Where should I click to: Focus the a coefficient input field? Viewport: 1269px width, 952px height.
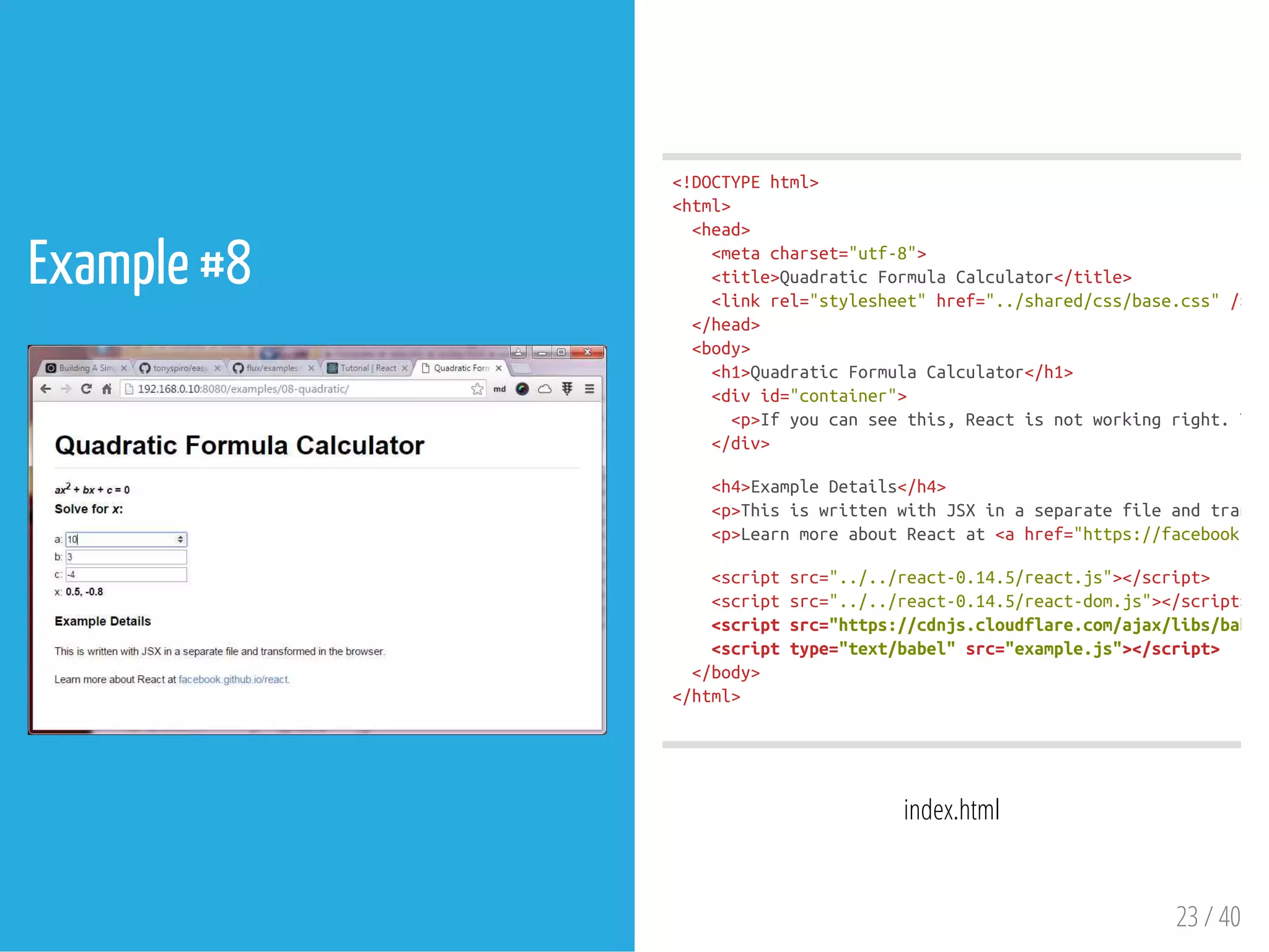(x=126, y=539)
